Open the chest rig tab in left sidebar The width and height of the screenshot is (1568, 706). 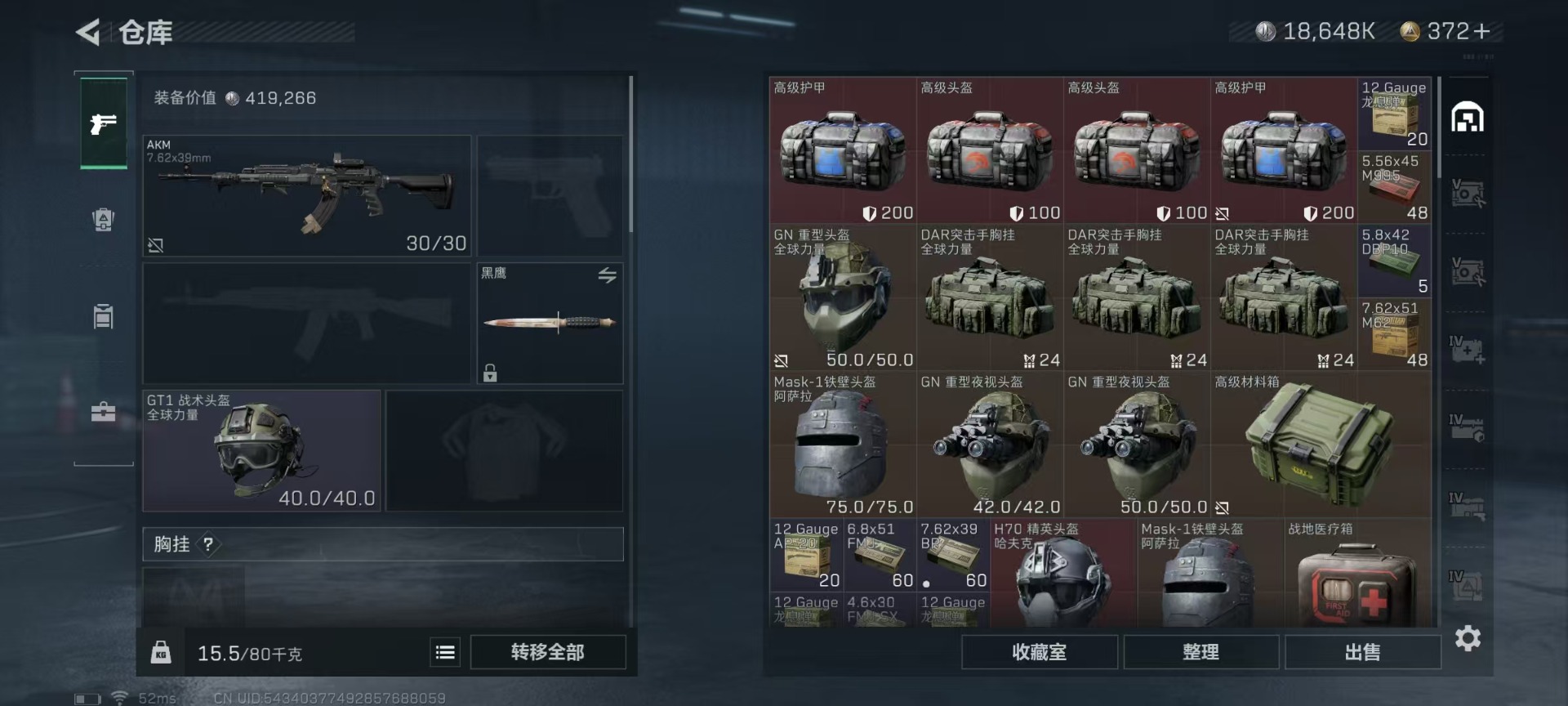(103, 315)
